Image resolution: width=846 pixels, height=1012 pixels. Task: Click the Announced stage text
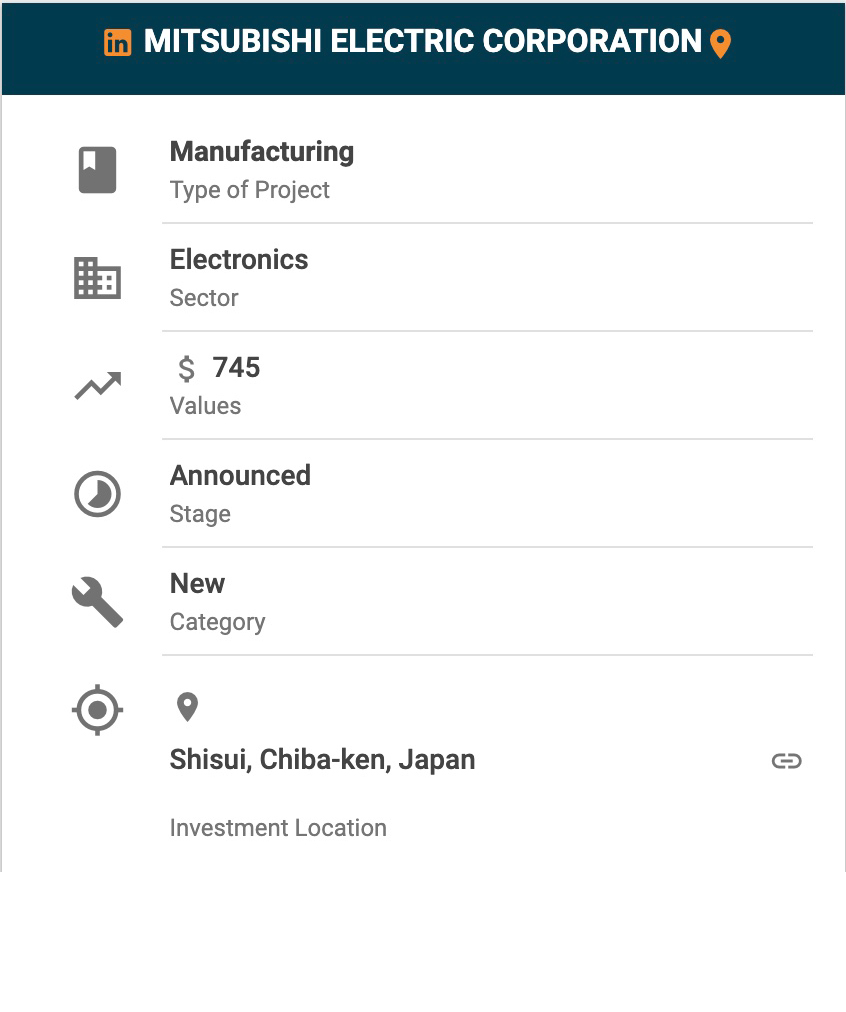click(240, 476)
